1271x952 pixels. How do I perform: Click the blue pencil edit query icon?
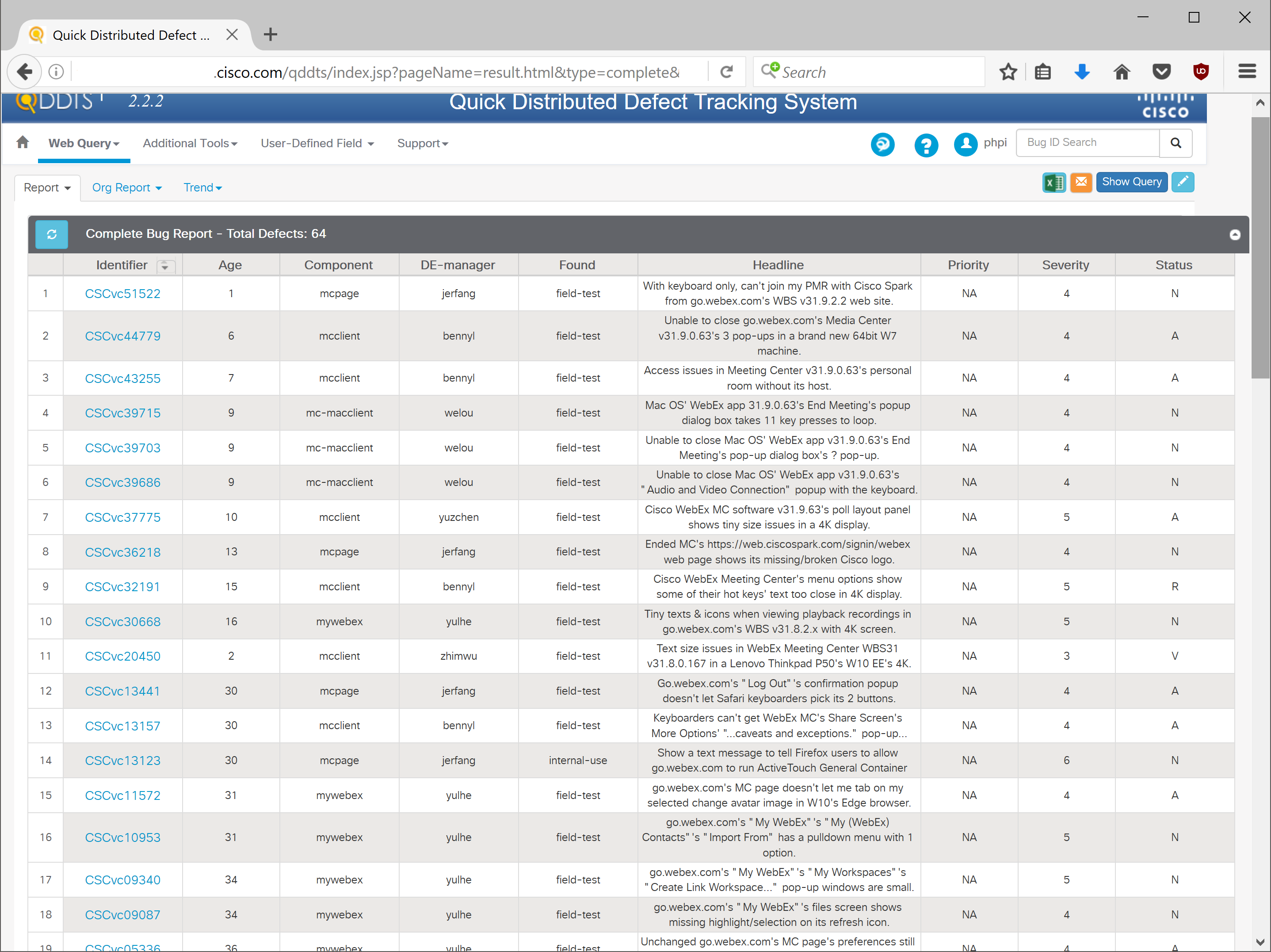(x=1182, y=183)
